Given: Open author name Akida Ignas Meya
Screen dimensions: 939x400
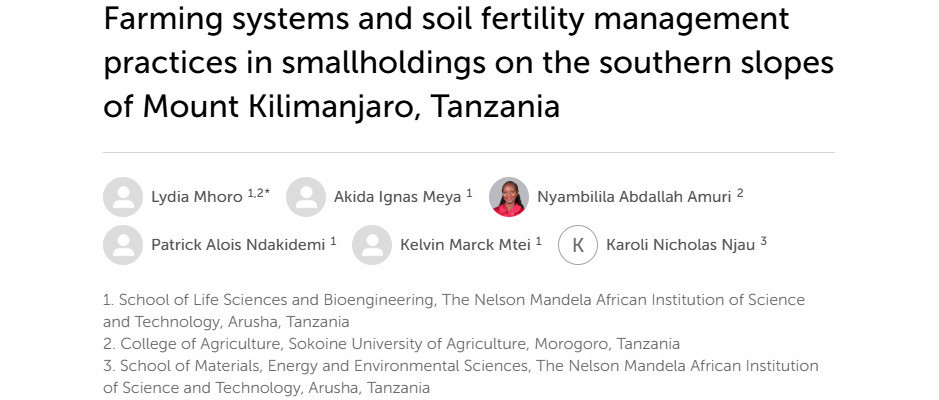Looking at the screenshot, I should 398,197.
